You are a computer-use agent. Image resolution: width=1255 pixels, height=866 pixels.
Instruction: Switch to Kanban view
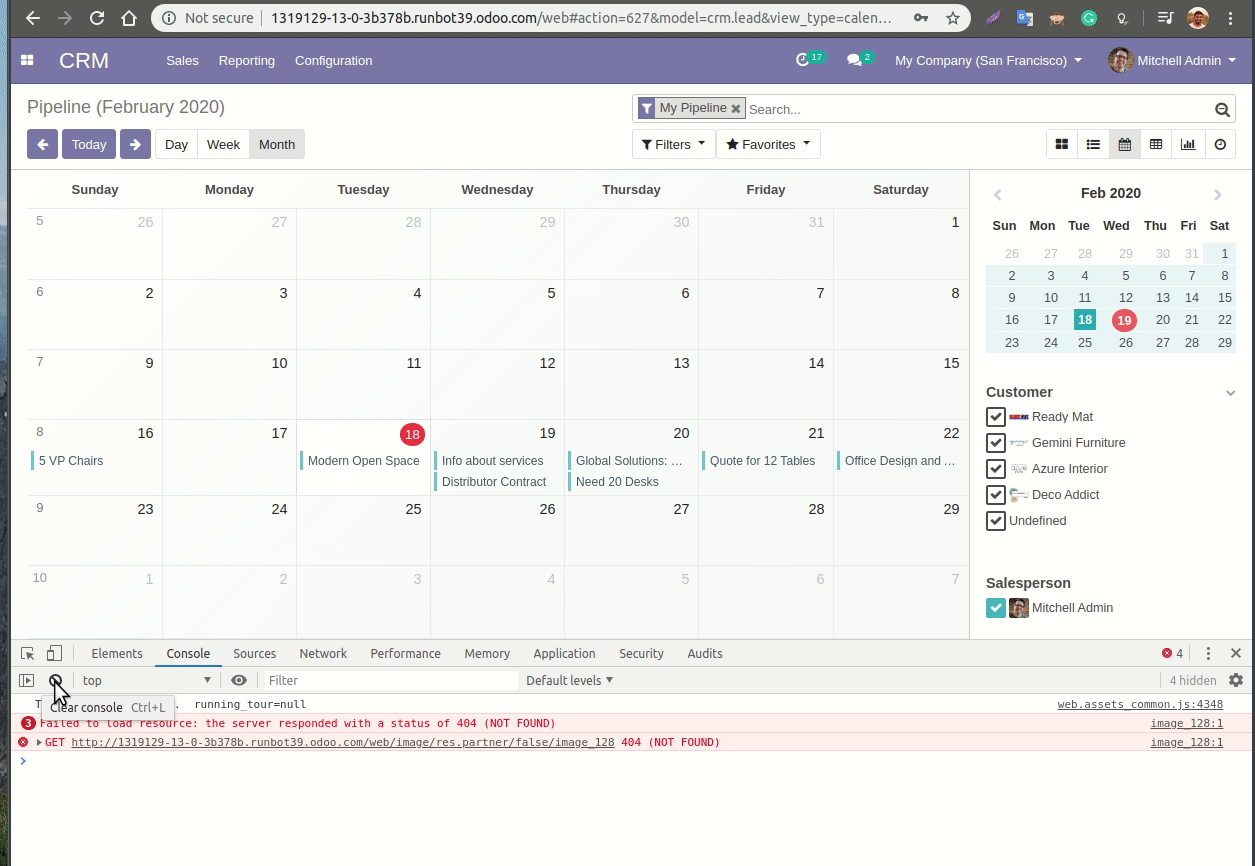click(x=1061, y=144)
